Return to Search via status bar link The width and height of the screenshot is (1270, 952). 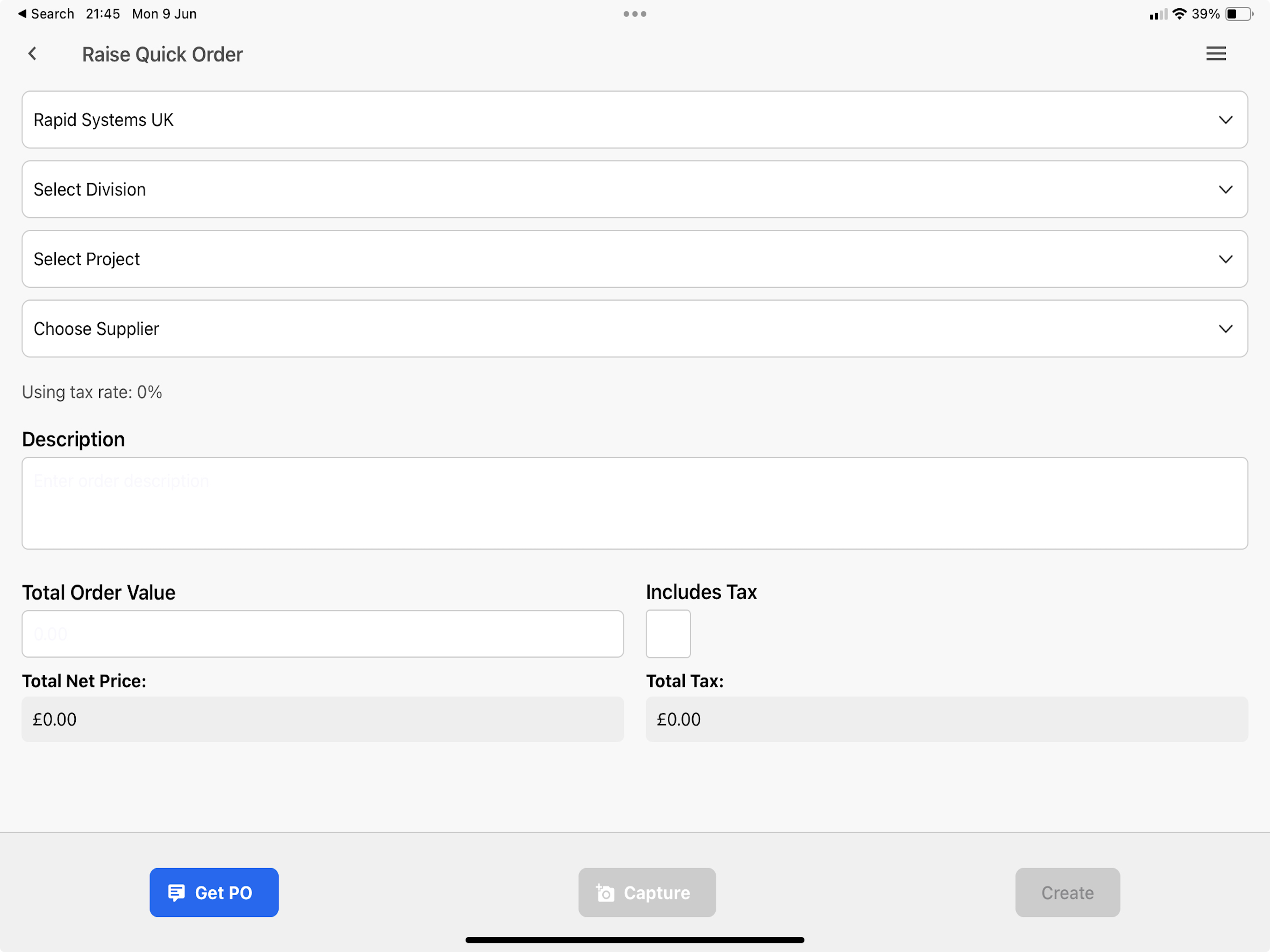coord(46,14)
